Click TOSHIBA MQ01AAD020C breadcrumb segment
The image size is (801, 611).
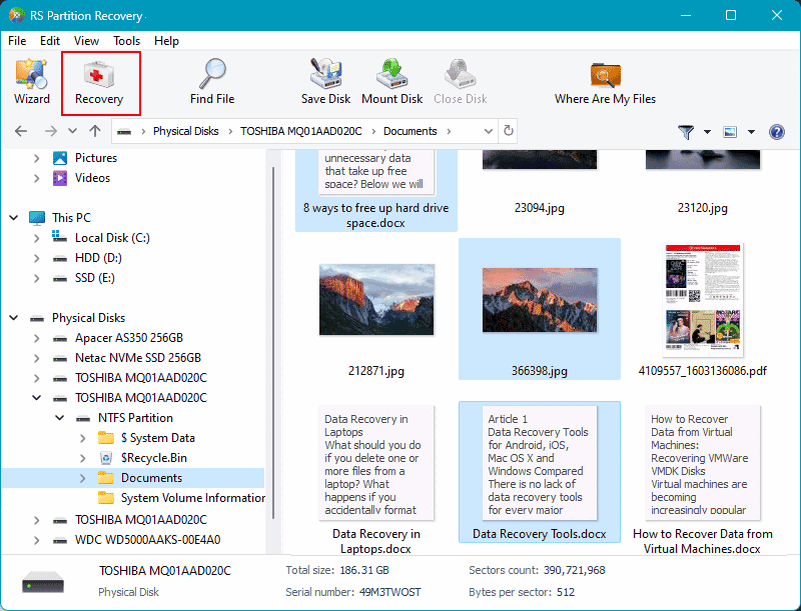coord(301,131)
